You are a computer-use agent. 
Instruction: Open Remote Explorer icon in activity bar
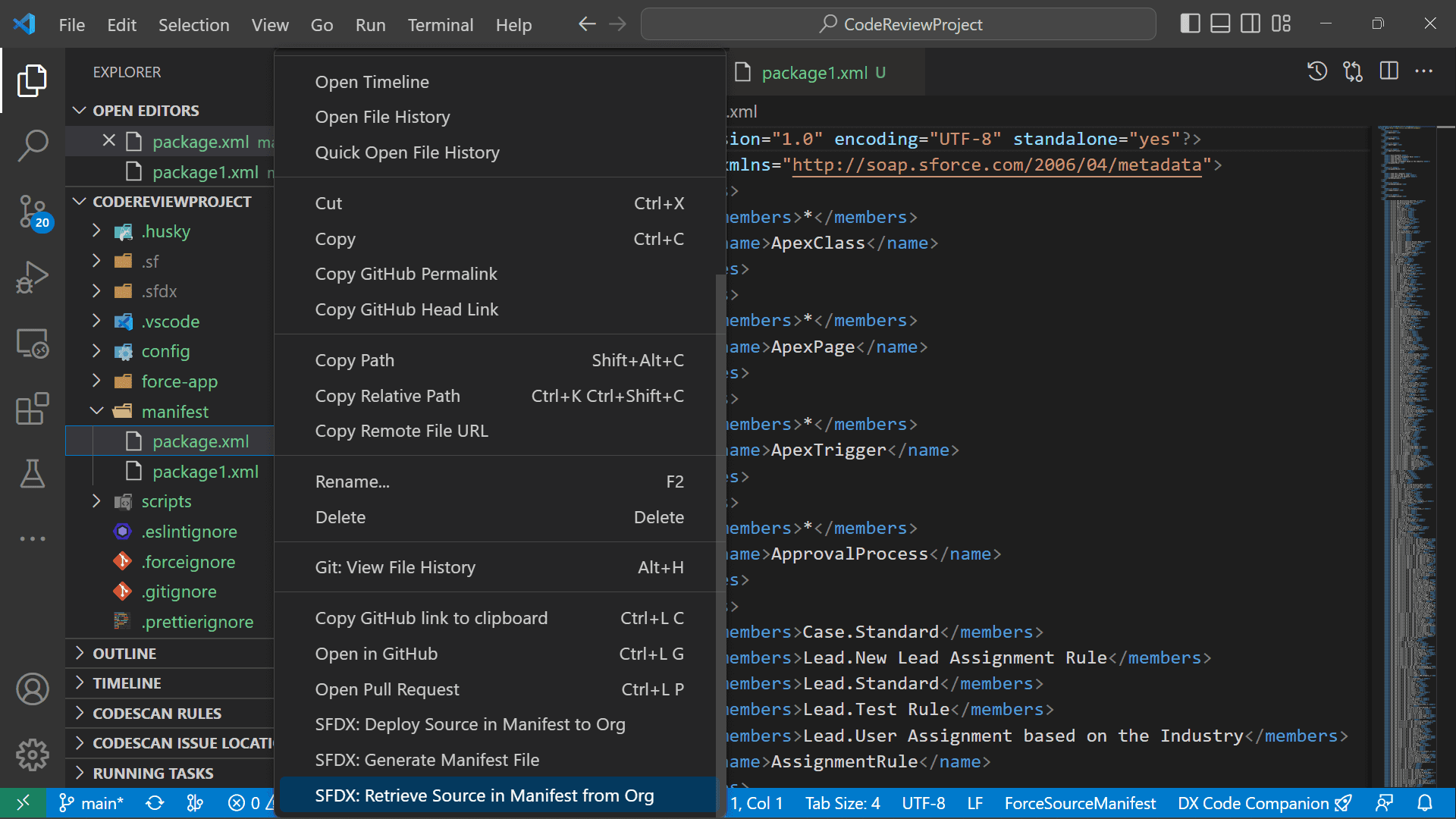pos(32,344)
